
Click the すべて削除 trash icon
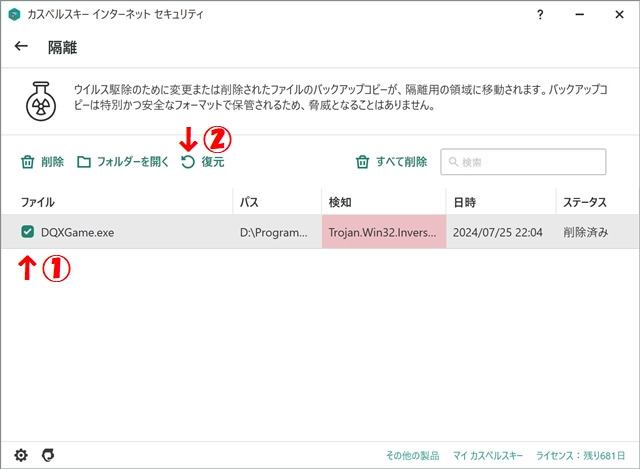[364, 162]
